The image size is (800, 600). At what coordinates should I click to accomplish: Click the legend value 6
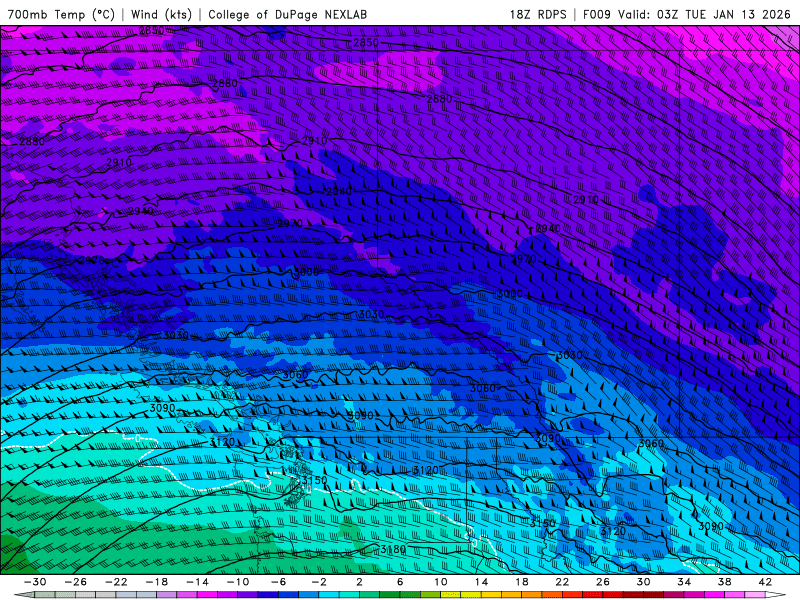pos(400,582)
